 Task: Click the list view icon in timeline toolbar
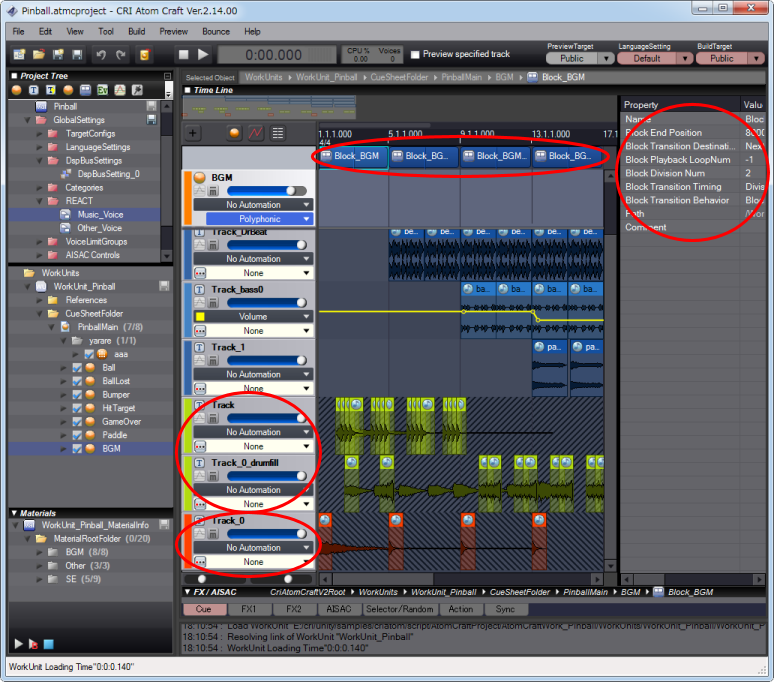coord(277,133)
